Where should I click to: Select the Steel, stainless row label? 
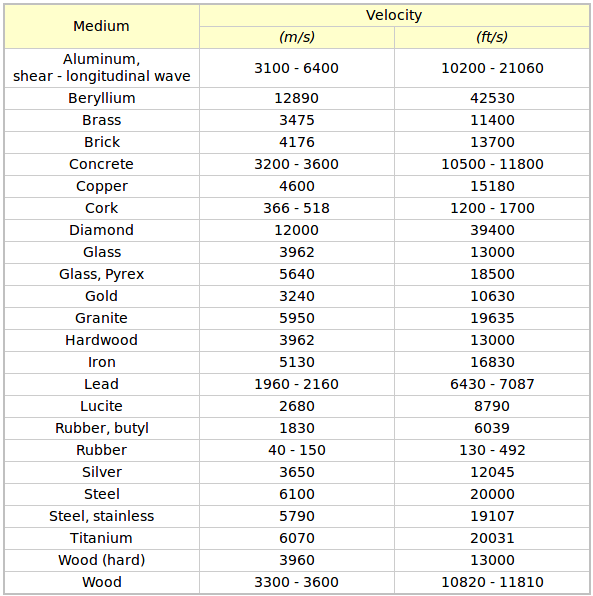click(101, 516)
